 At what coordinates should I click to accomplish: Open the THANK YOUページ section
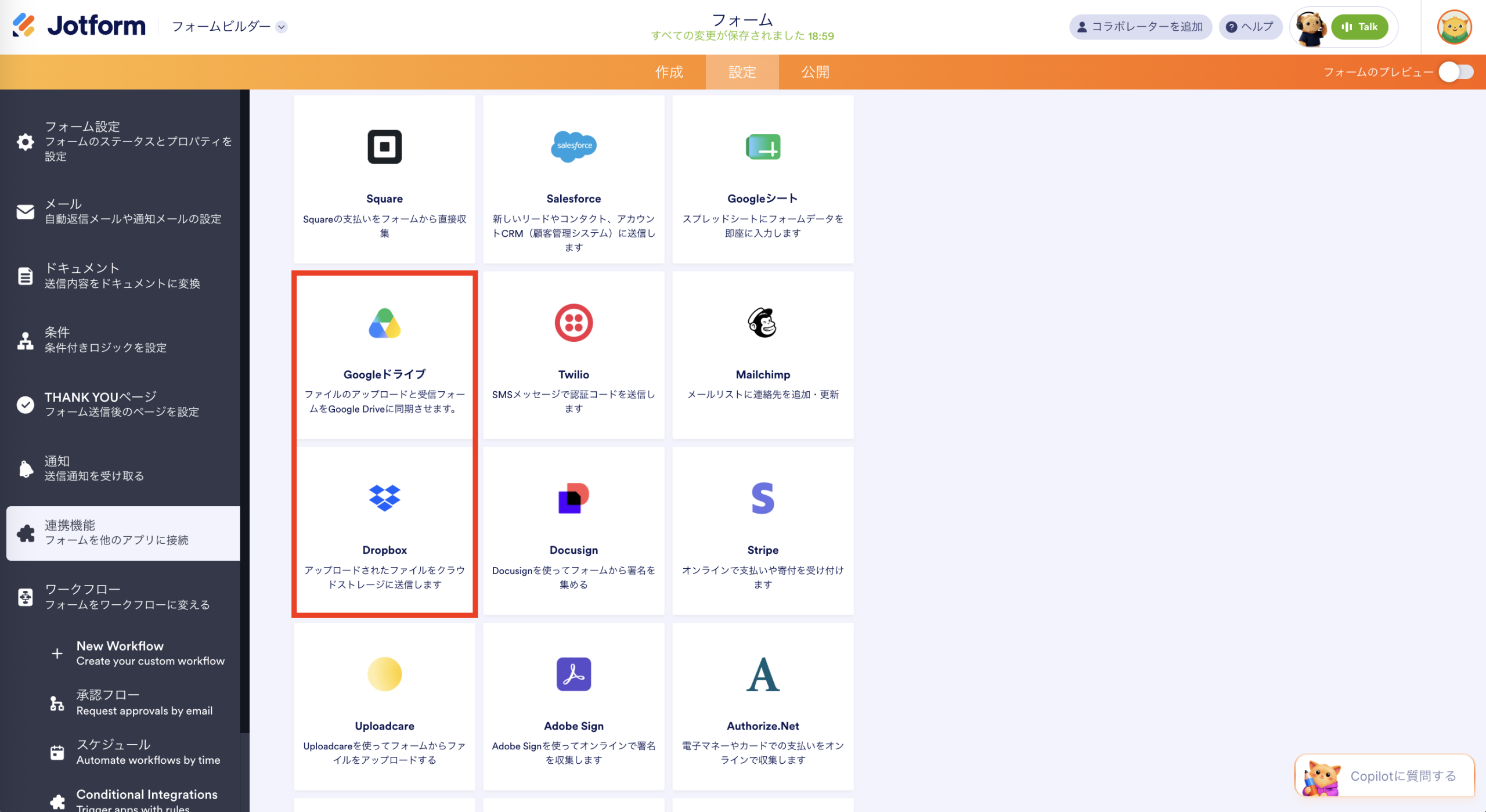[123, 405]
